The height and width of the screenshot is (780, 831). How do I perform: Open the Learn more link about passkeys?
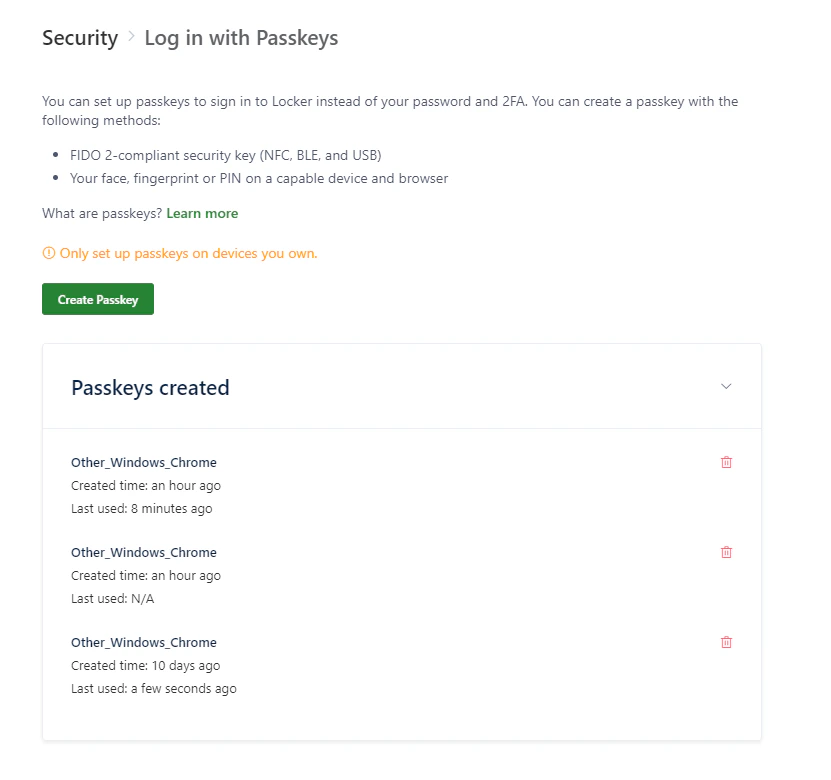pos(202,213)
